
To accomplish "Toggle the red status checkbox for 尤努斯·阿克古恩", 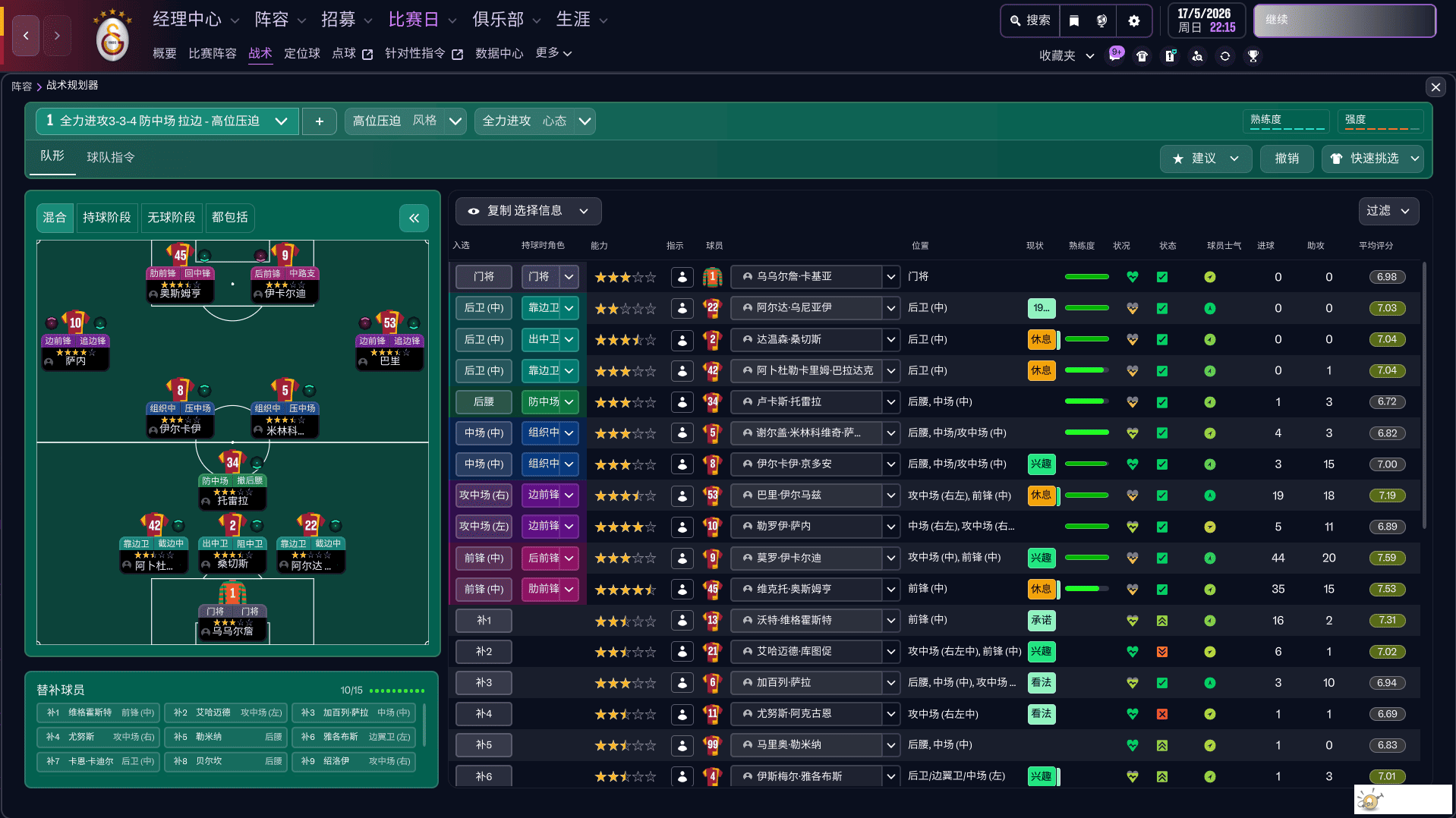I will click(1161, 714).
